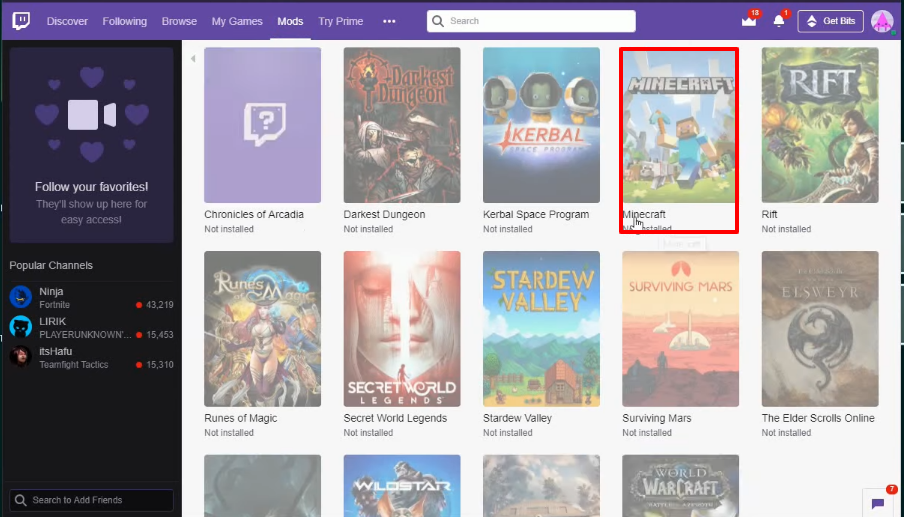
Task: Click the Darkest Dungeon title text
Action: pos(384,214)
